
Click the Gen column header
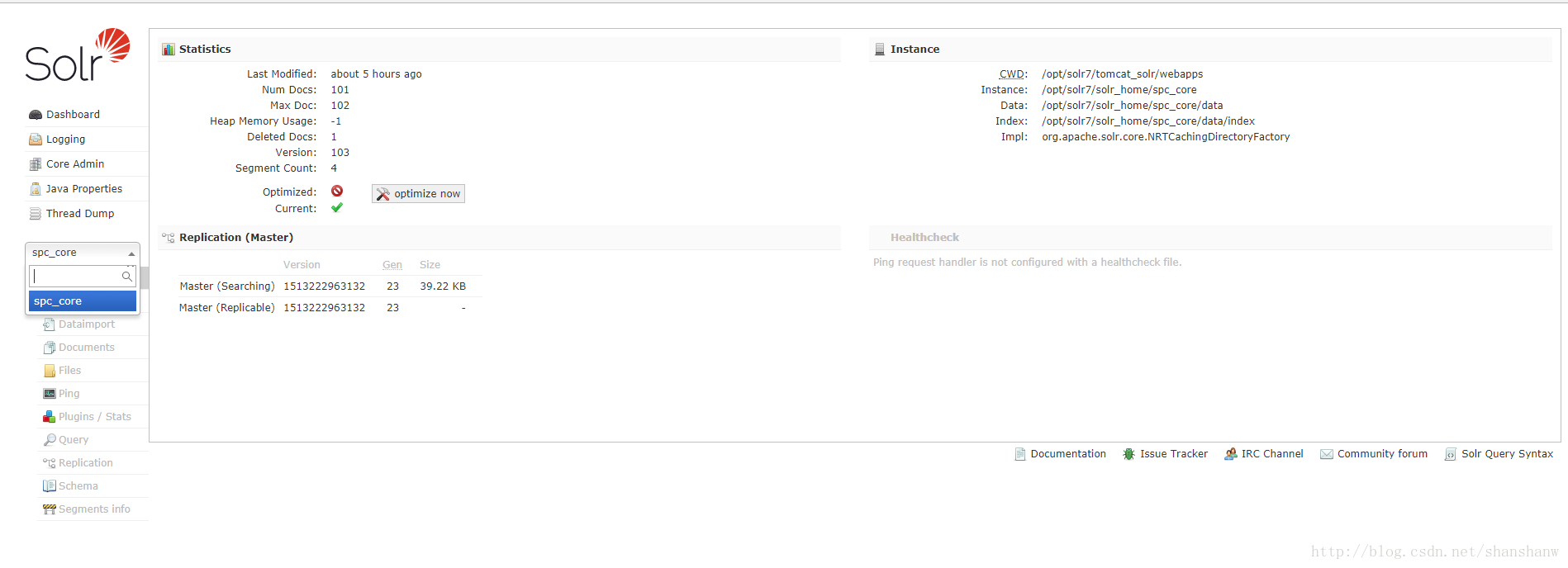[392, 265]
